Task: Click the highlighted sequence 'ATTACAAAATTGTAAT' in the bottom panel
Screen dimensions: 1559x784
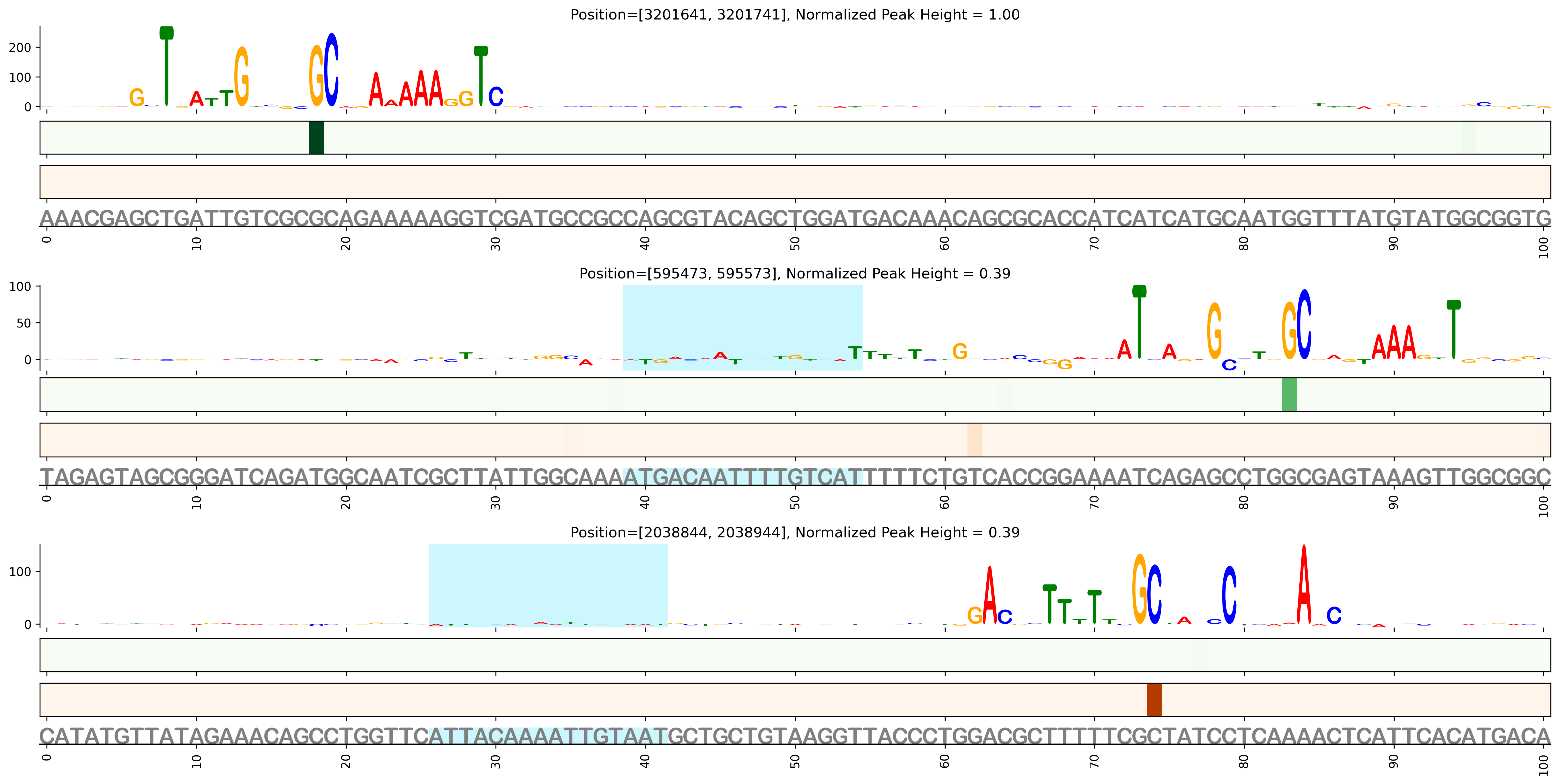Action: point(548,736)
